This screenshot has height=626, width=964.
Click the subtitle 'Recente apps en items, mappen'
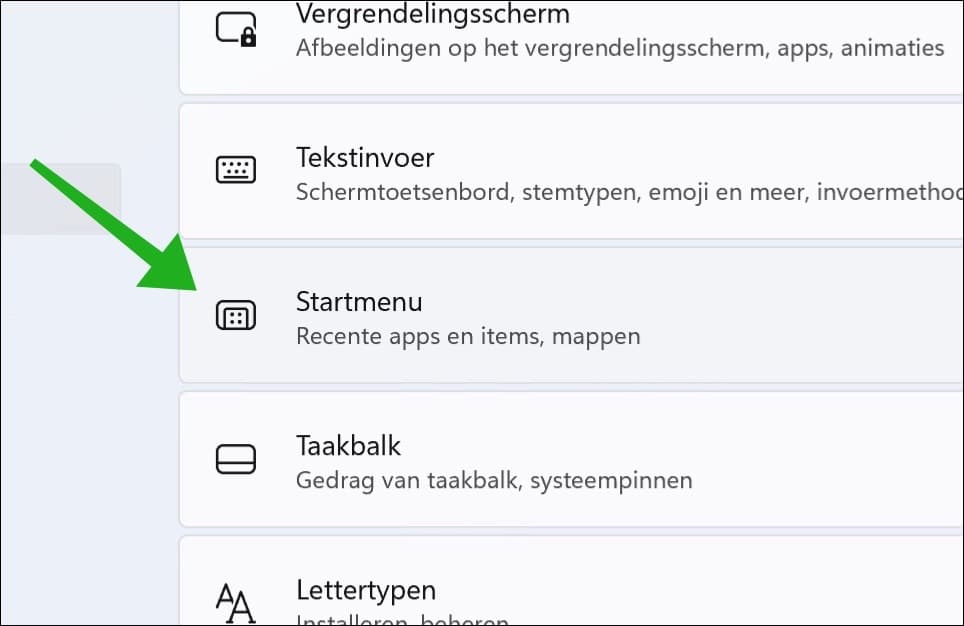(467, 336)
